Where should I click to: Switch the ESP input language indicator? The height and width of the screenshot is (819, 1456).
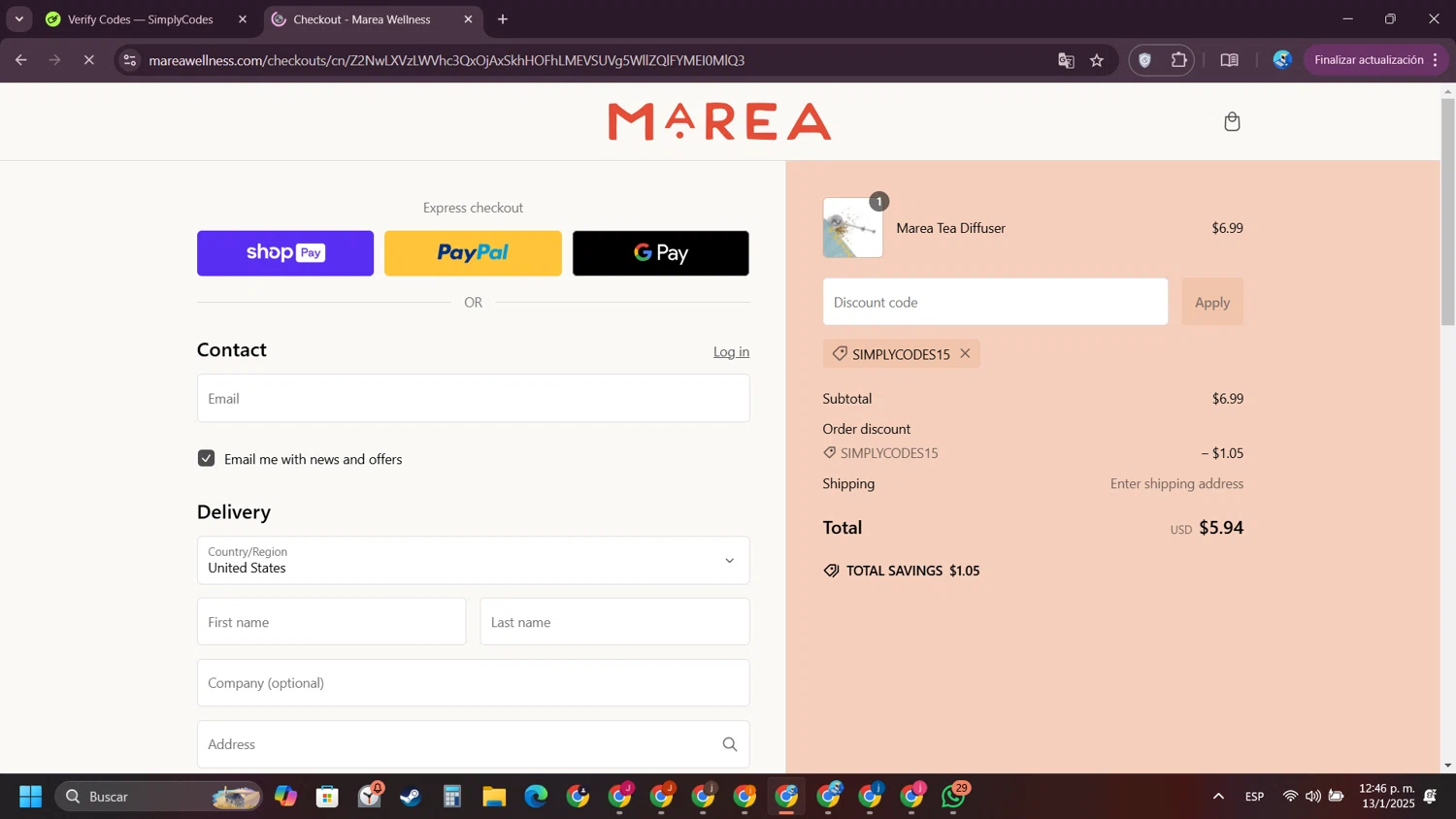(1254, 797)
